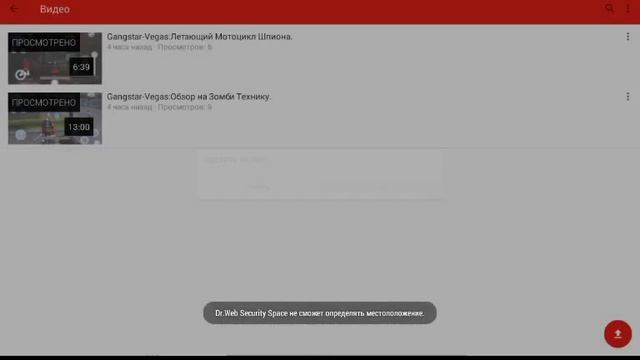The height and width of the screenshot is (360, 640).
Task: Click the Видео header title
Action: tap(55, 9)
